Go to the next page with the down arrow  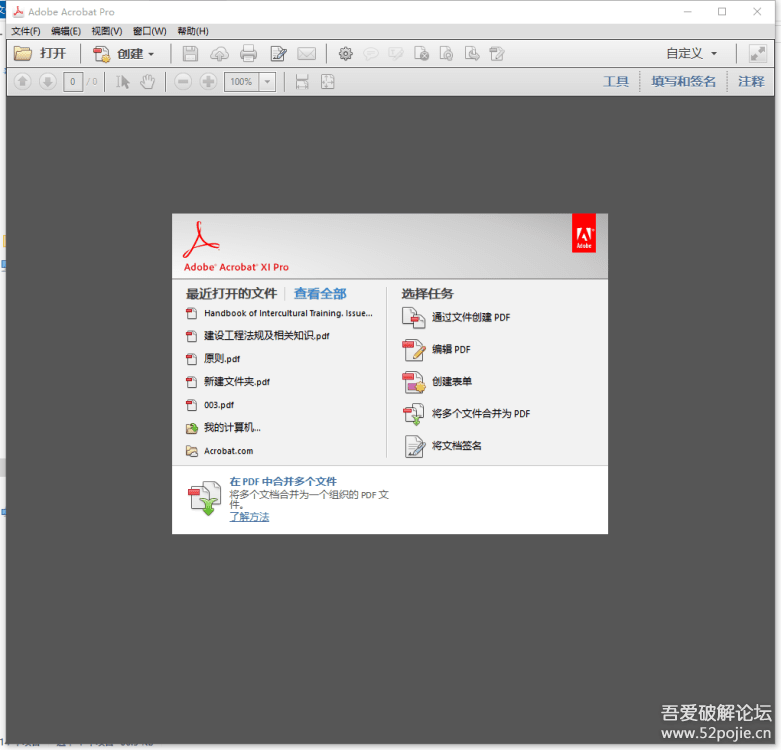click(x=47, y=82)
